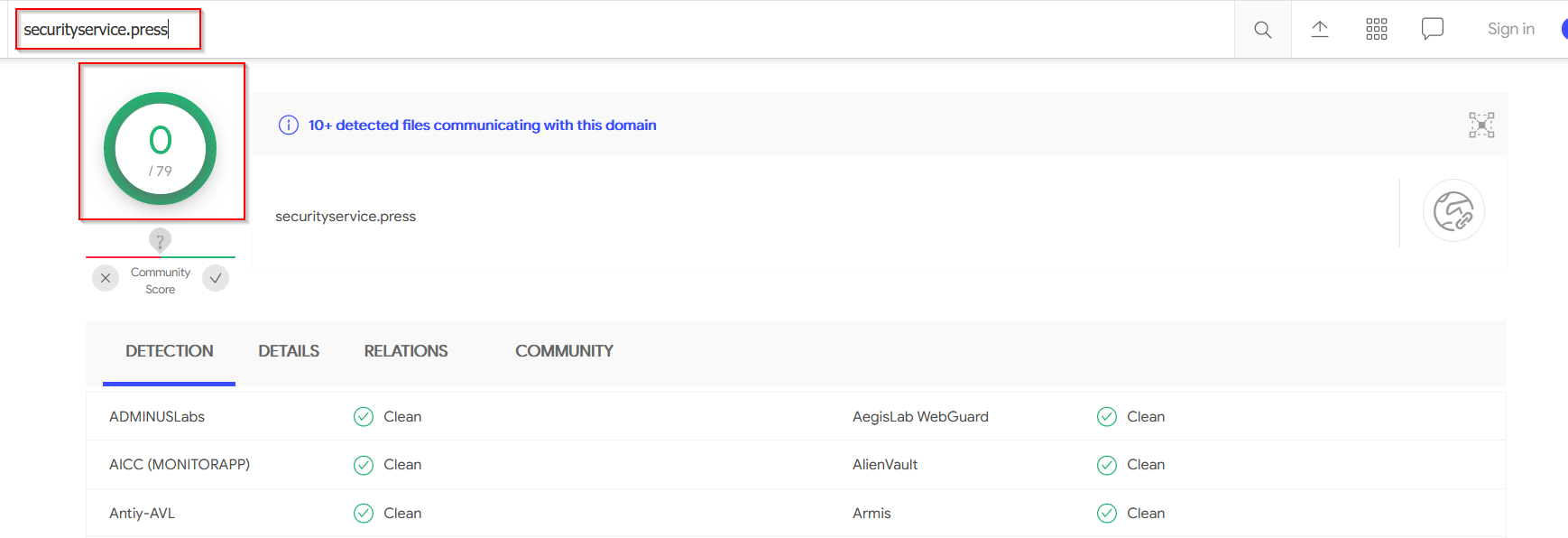Click the Sign in link
The image size is (1568, 538).
point(1510,29)
